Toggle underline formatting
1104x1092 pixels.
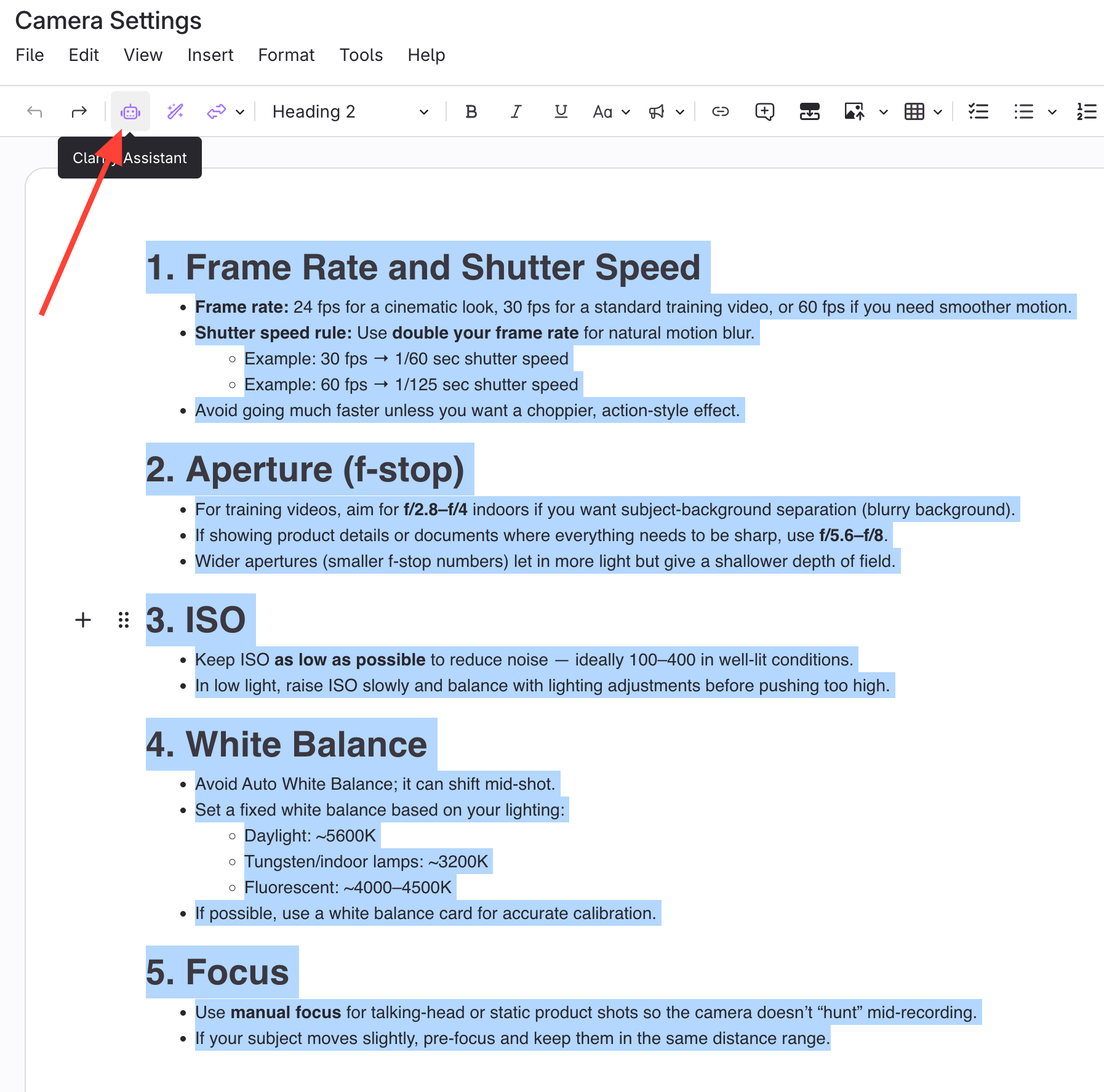click(561, 111)
